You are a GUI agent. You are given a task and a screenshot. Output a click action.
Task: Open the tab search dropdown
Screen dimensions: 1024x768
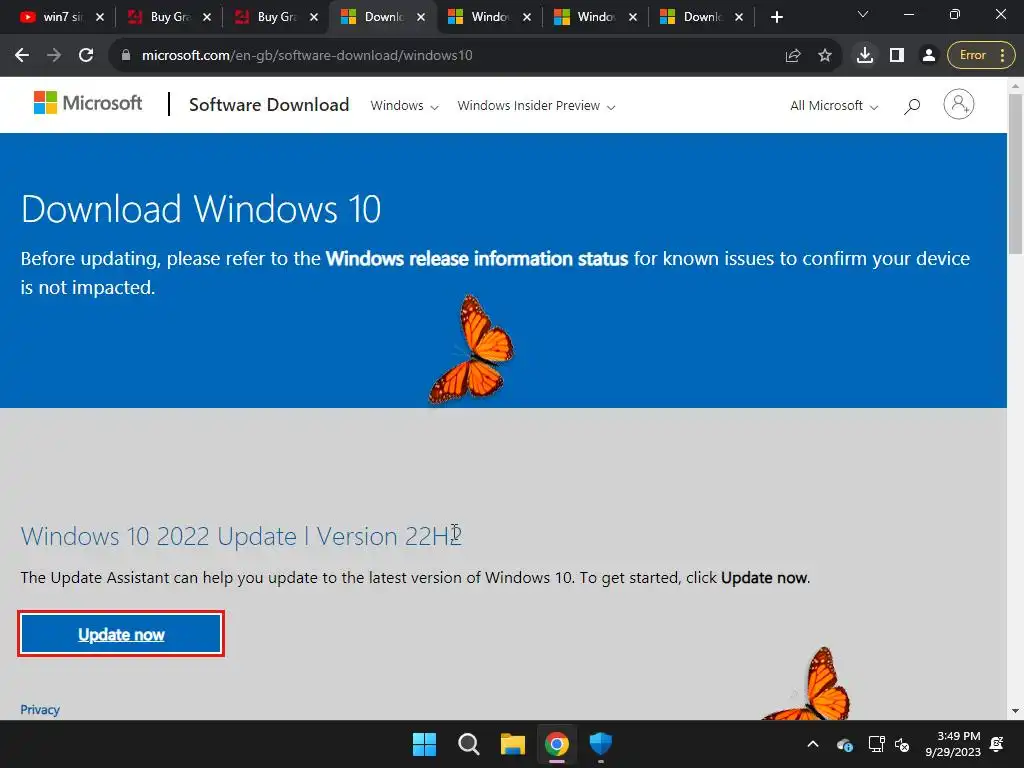tap(863, 14)
